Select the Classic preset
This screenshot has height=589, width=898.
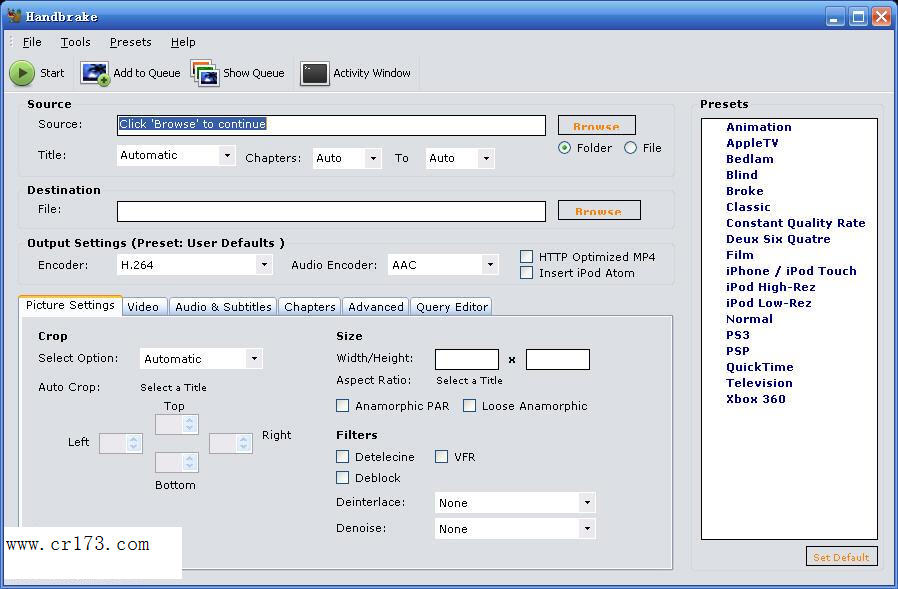(748, 207)
